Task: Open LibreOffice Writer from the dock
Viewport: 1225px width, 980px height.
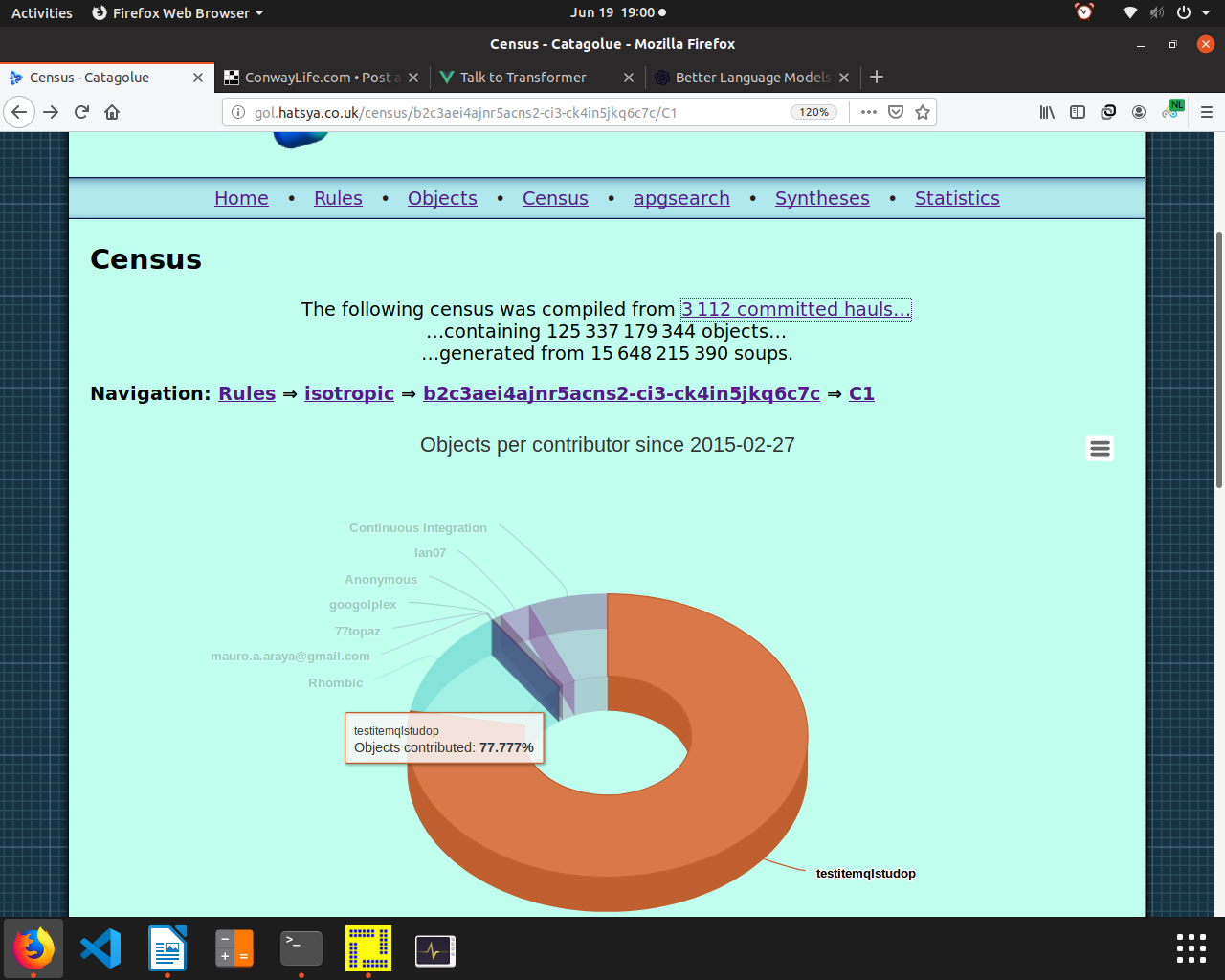Action: 167,948
